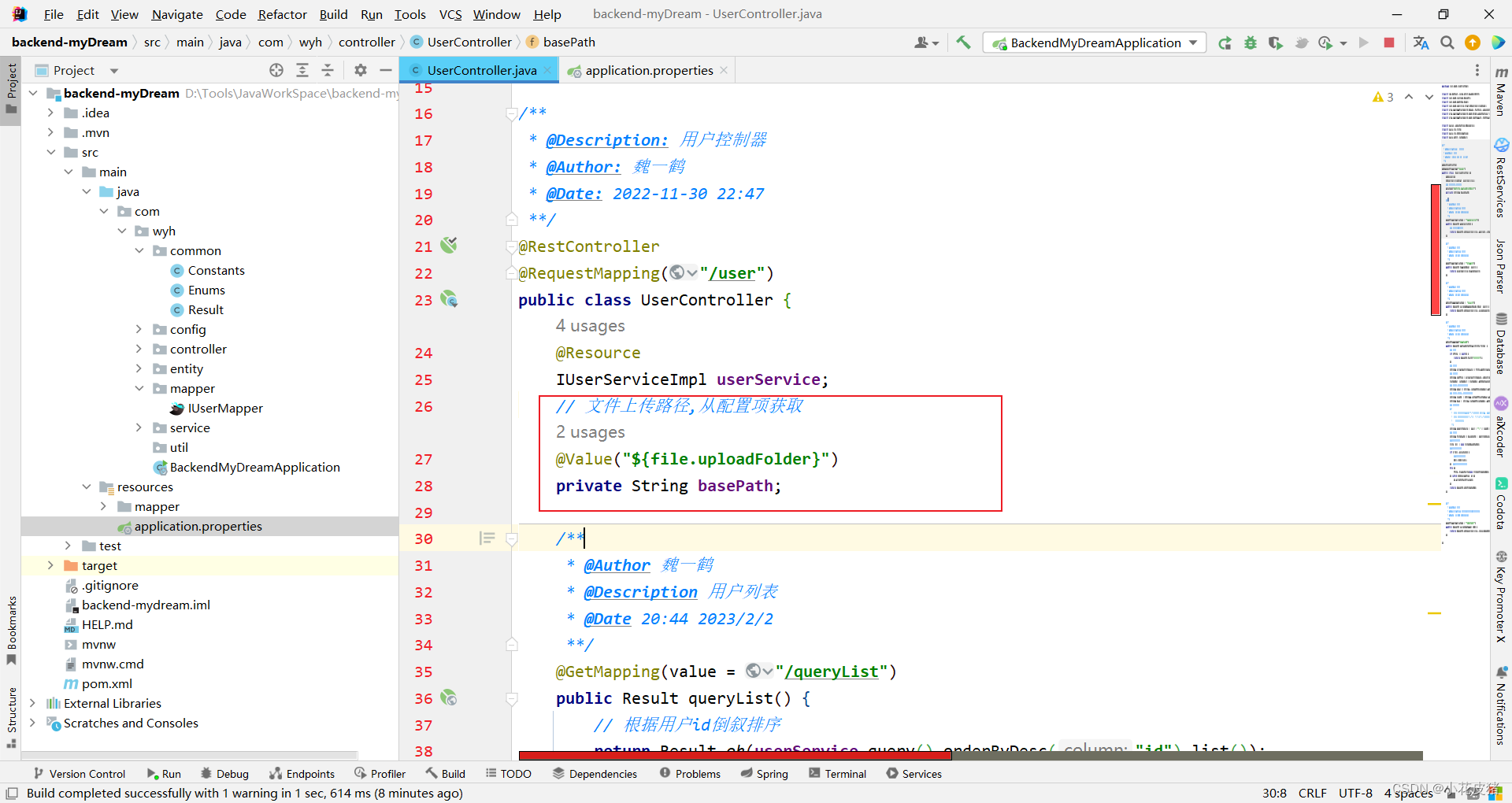Click gutter Spring bean icon on line 21
This screenshot has height=803, width=1512.
click(449, 246)
